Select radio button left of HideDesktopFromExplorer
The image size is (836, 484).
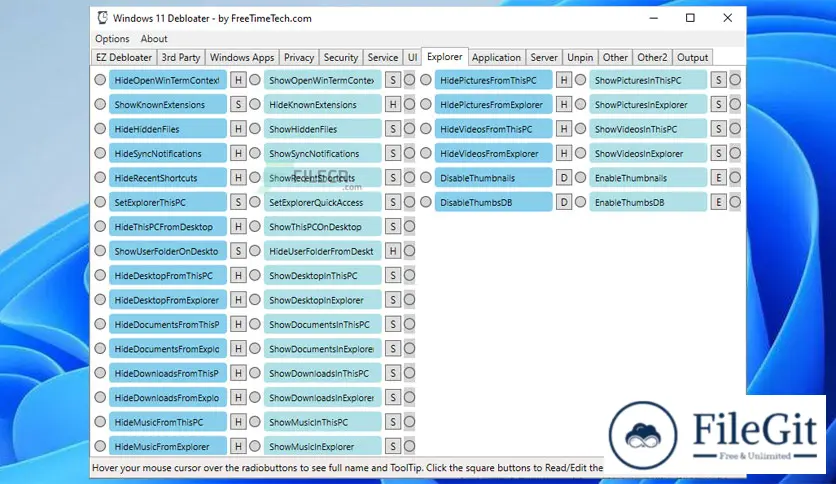[100, 300]
